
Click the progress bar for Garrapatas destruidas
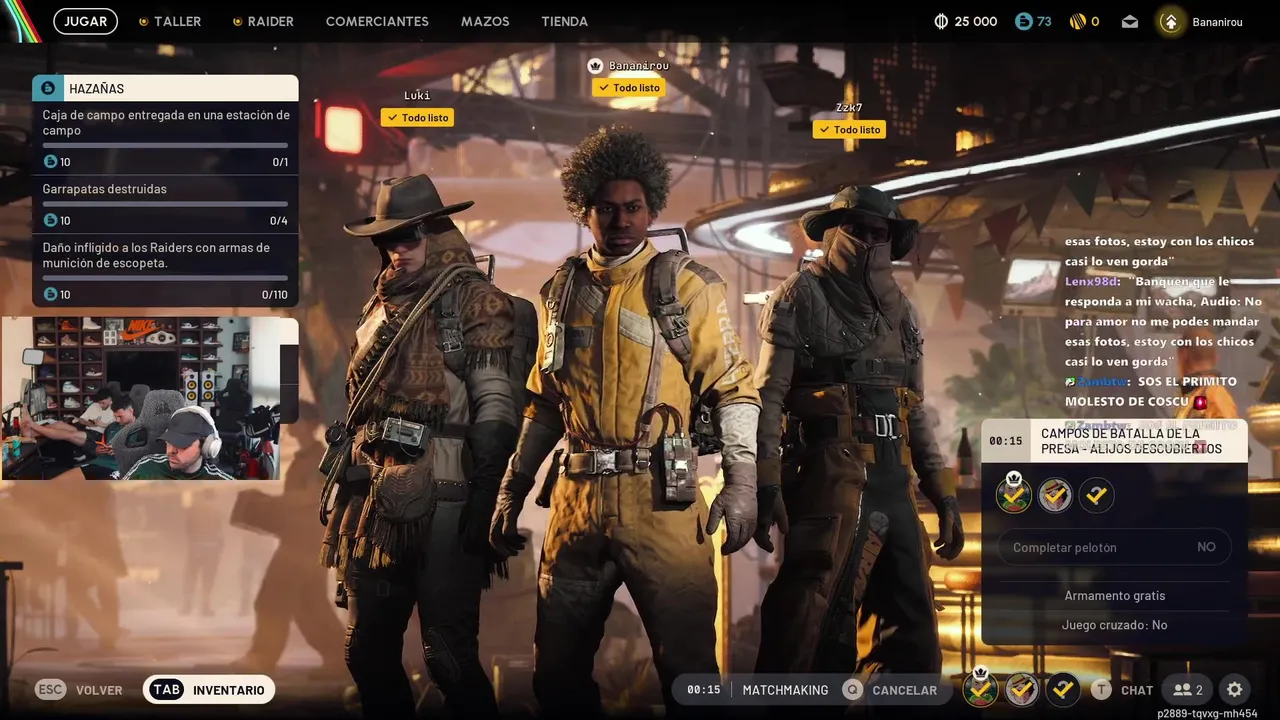tap(165, 204)
